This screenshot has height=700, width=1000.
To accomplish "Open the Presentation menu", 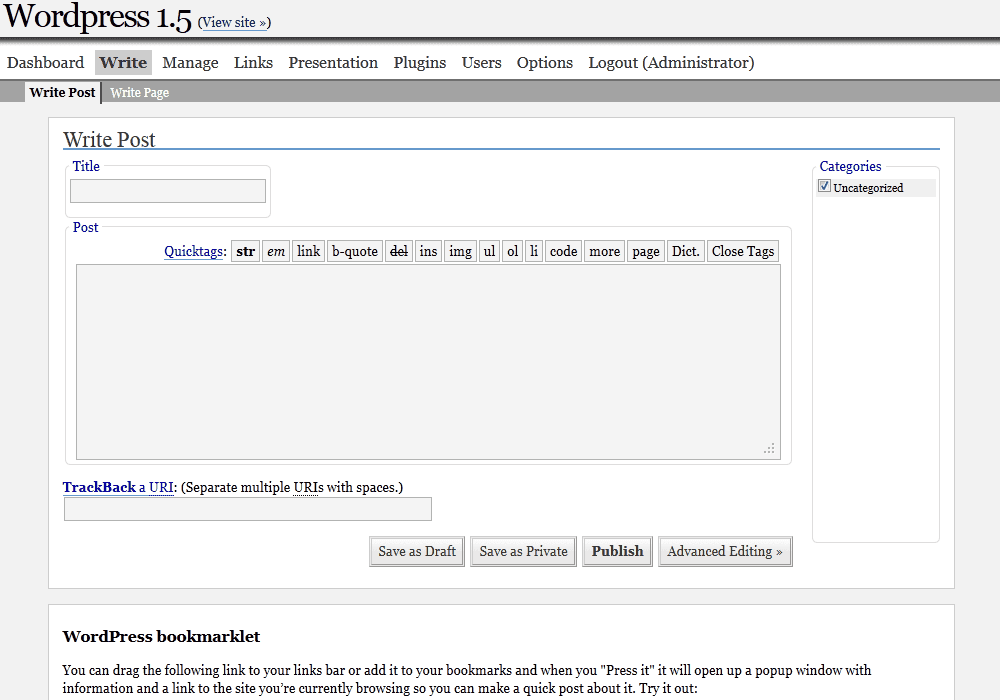I will pyautogui.click(x=333, y=62).
